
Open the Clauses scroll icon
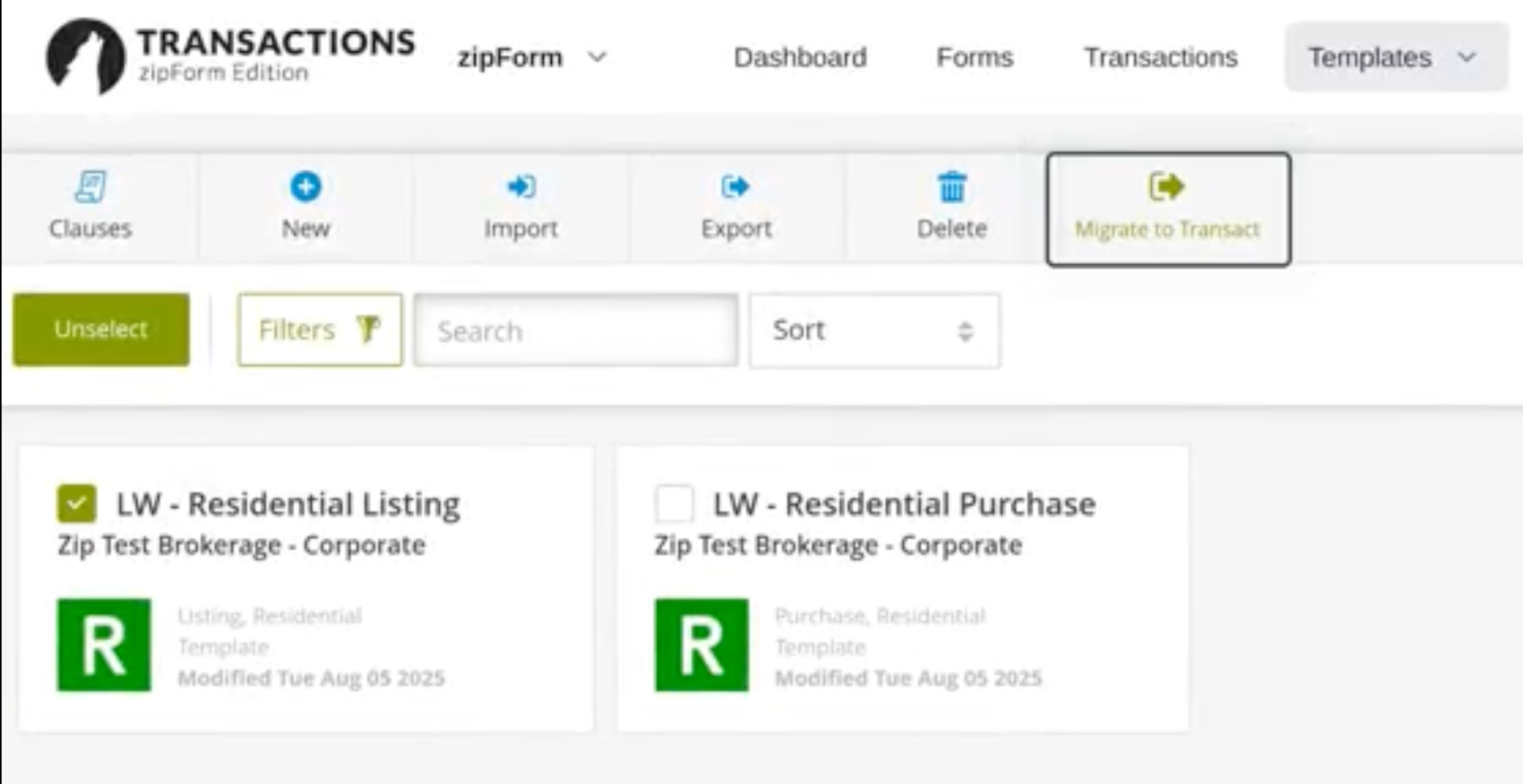(90, 186)
